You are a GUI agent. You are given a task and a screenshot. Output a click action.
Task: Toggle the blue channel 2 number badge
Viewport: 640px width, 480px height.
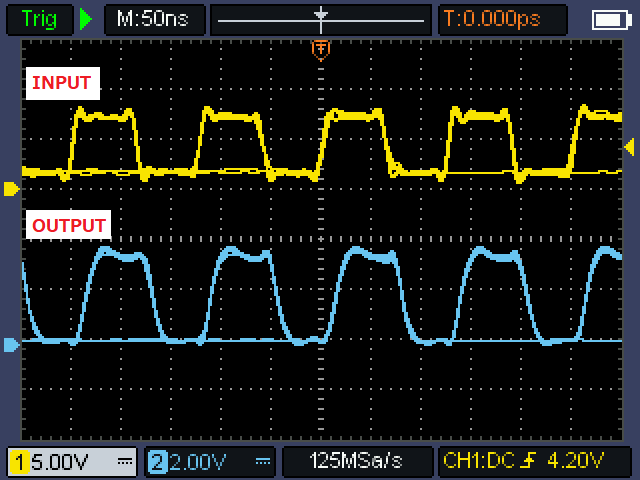coord(157,461)
